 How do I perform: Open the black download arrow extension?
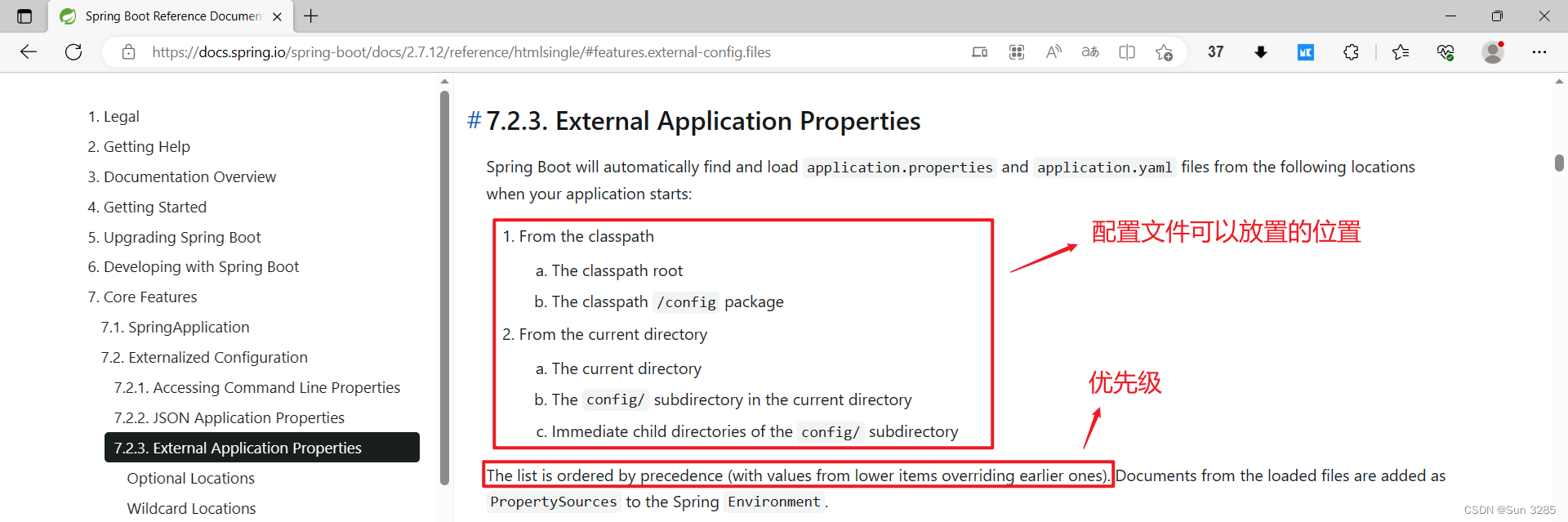1261,52
